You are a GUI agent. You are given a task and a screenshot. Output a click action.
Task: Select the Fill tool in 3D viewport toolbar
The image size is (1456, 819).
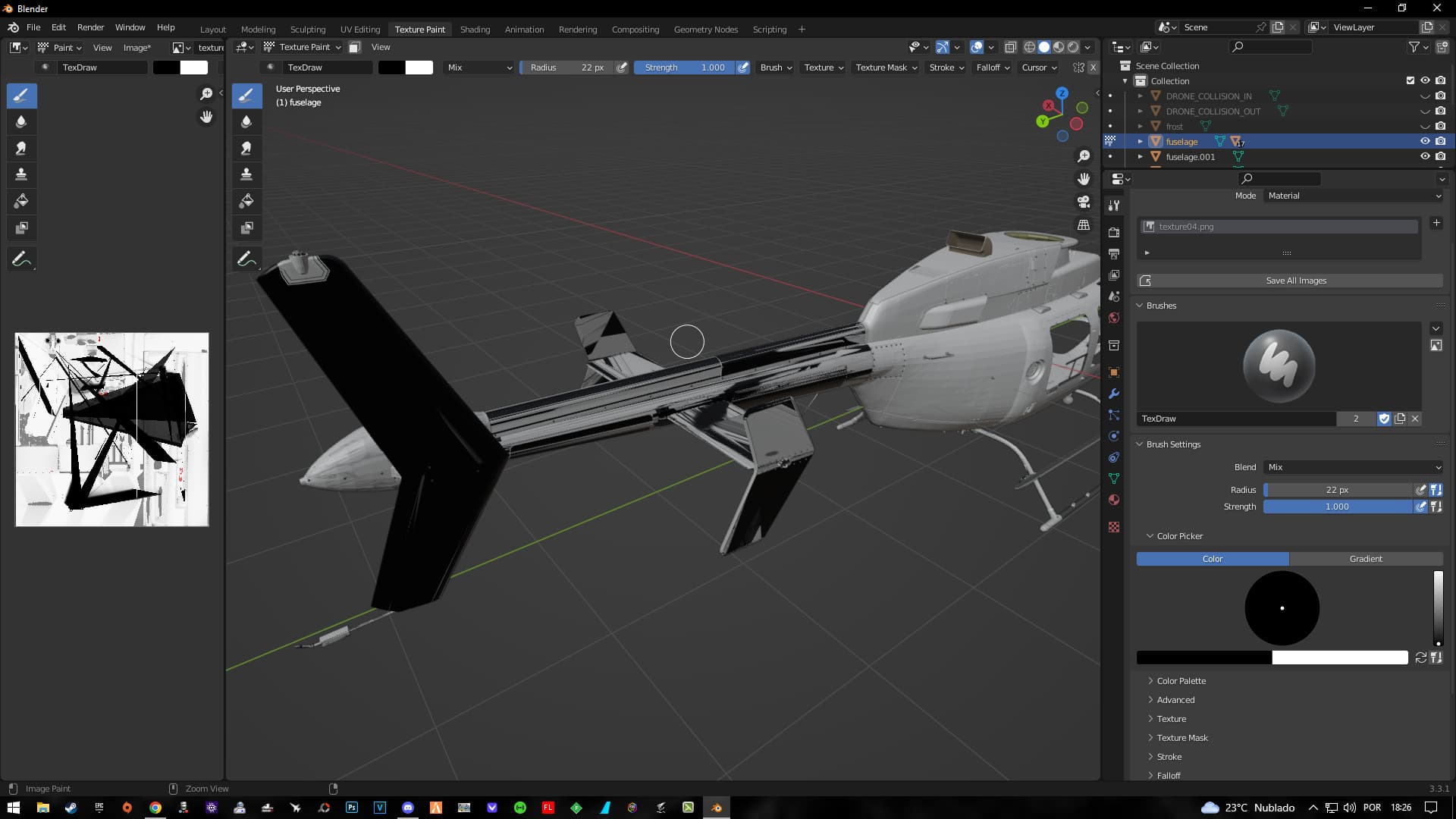[x=246, y=201]
